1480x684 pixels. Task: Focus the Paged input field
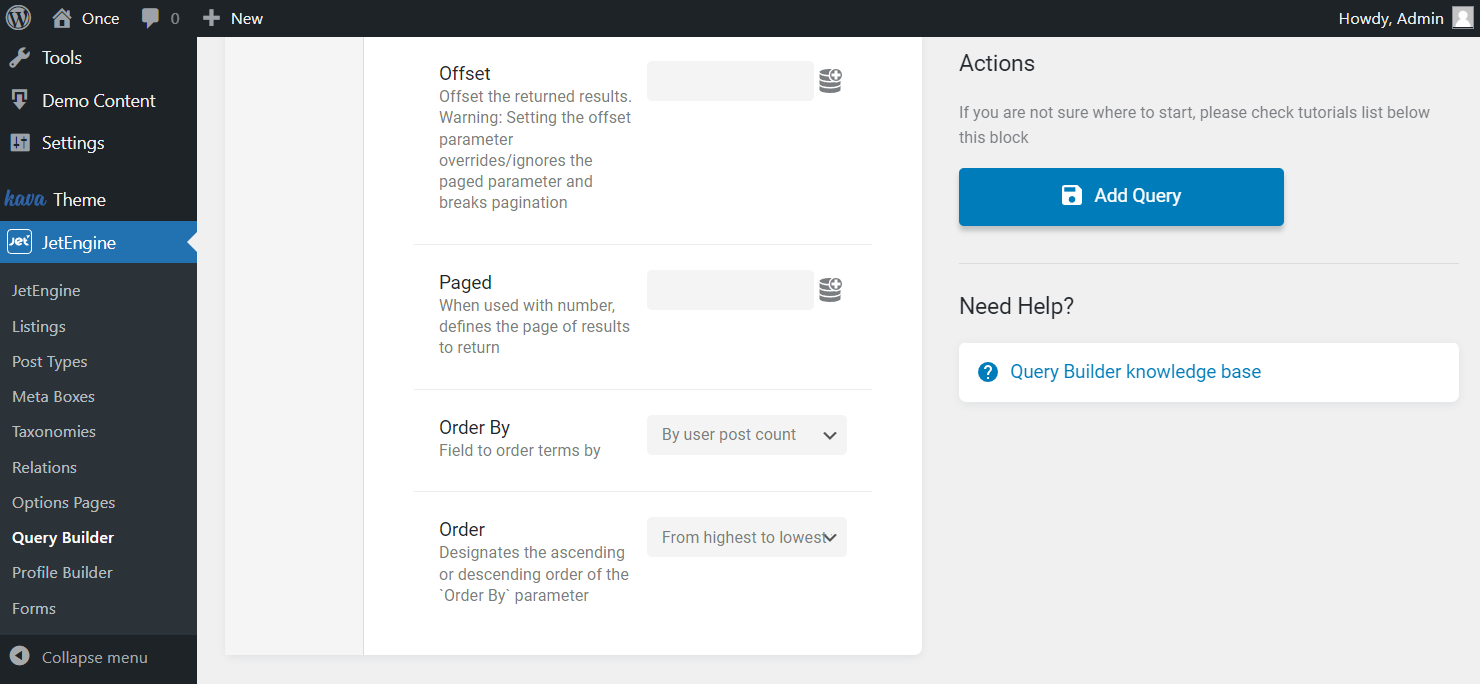[x=730, y=290]
